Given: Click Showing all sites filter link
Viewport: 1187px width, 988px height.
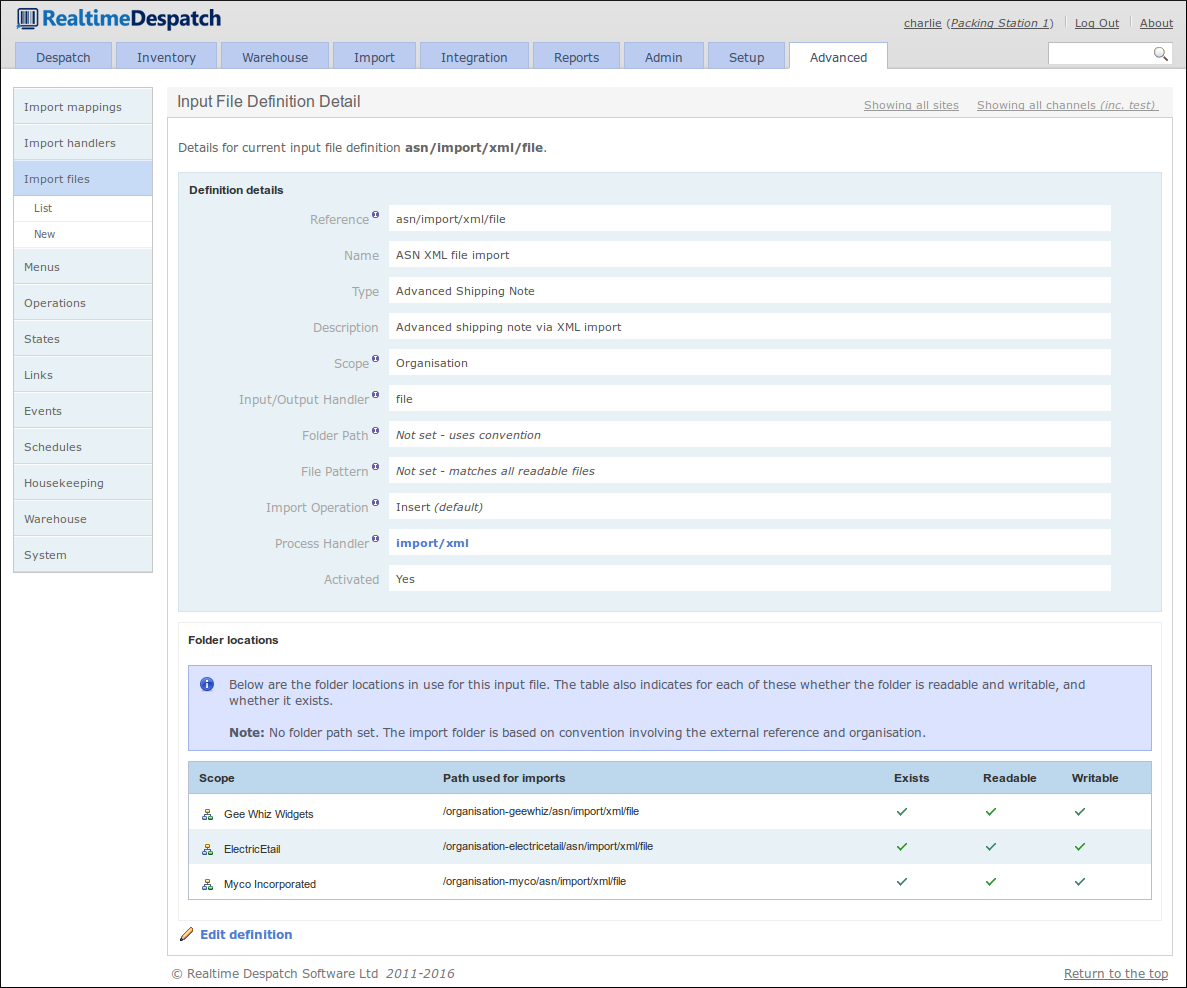Looking at the screenshot, I should (x=911, y=105).
